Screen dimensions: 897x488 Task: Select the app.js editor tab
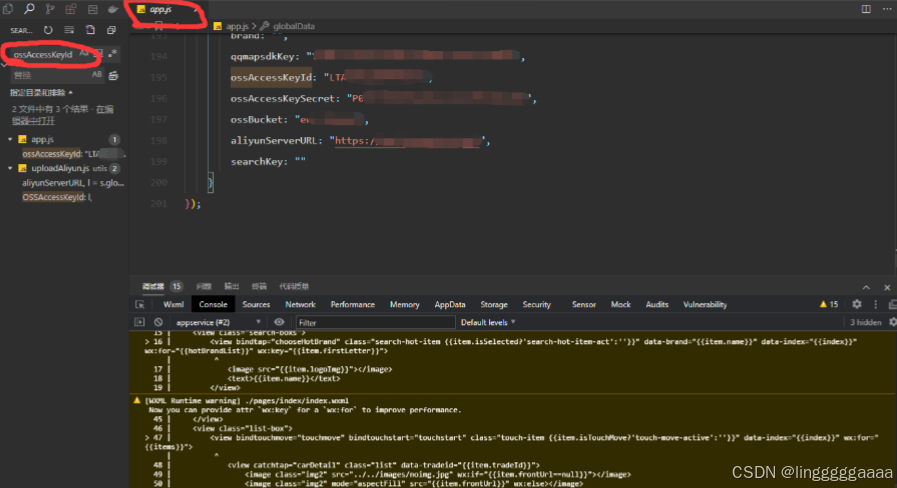point(160,9)
